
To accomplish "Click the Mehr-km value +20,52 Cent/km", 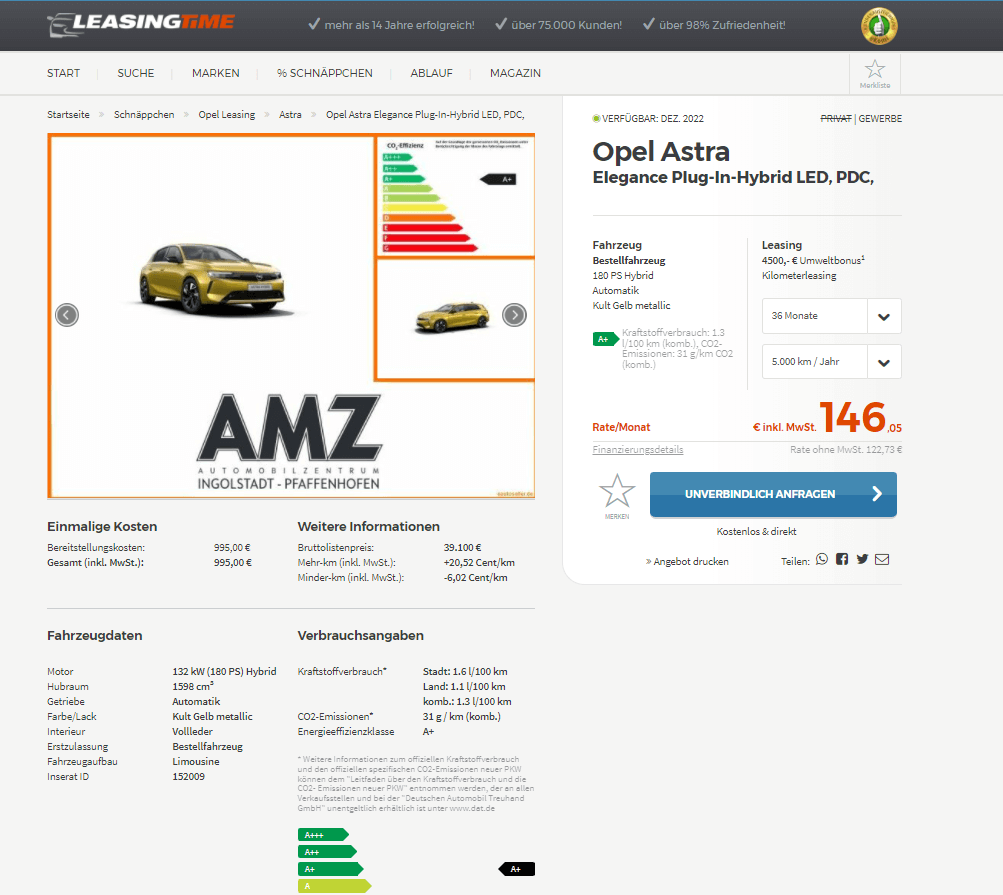I will (x=479, y=562).
